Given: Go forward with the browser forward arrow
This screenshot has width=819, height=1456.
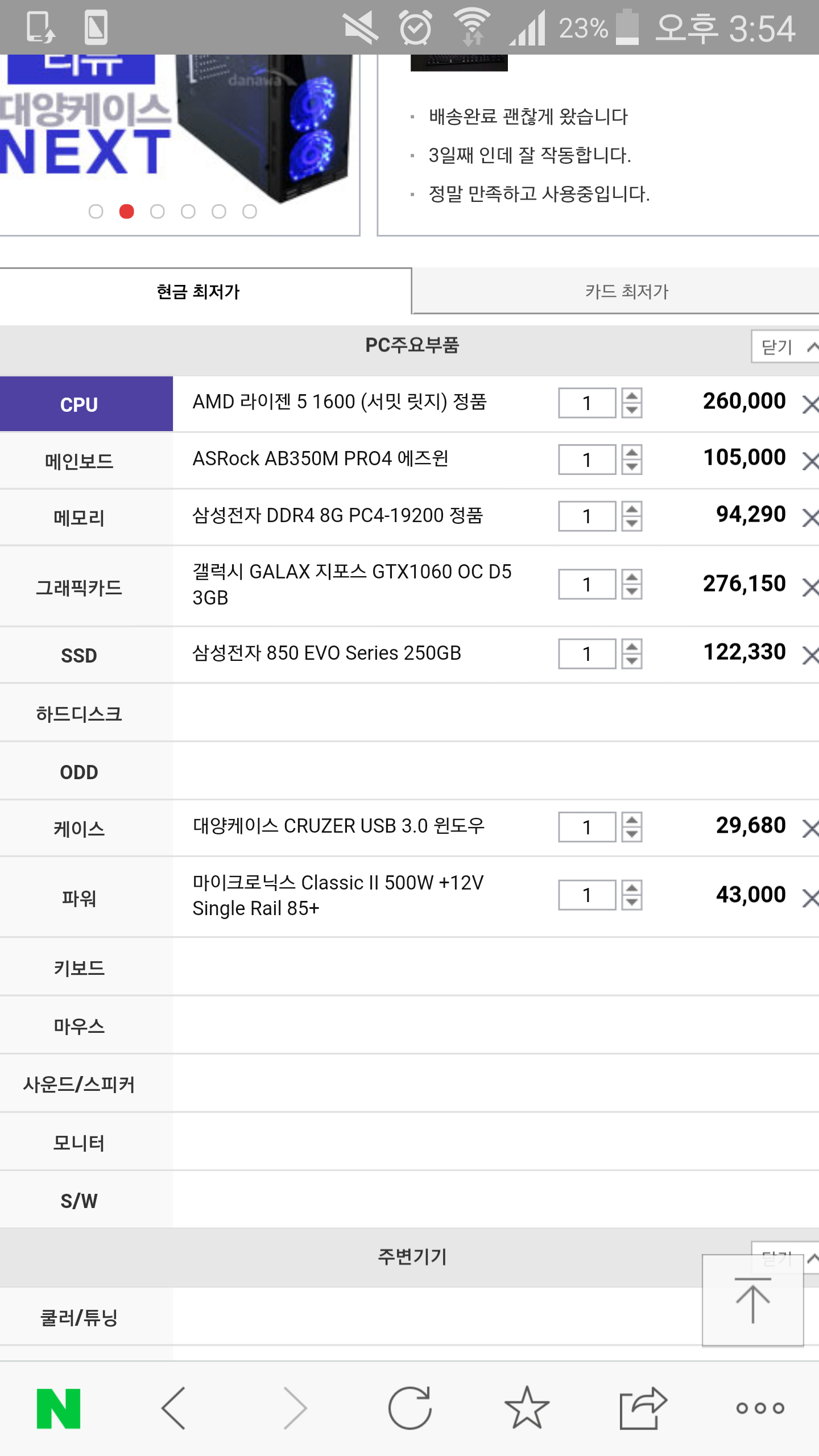Looking at the screenshot, I should (x=296, y=1408).
